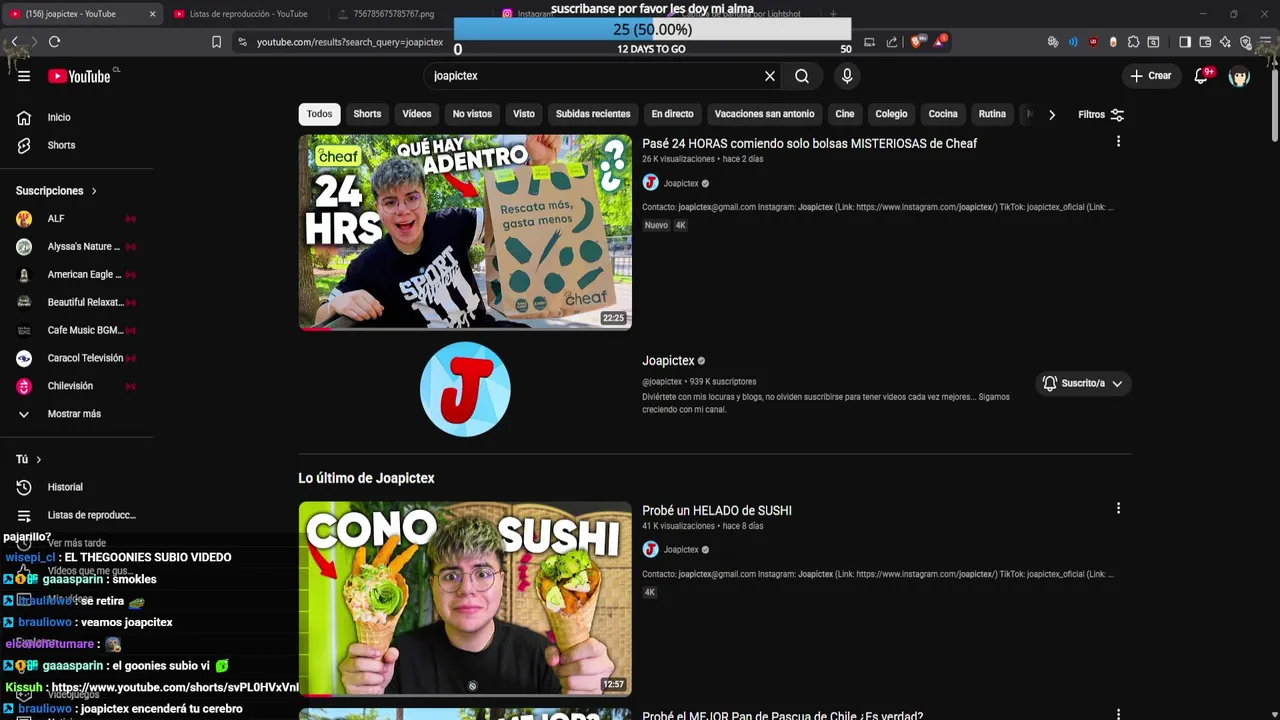Bookmark this page icon

point(216,42)
